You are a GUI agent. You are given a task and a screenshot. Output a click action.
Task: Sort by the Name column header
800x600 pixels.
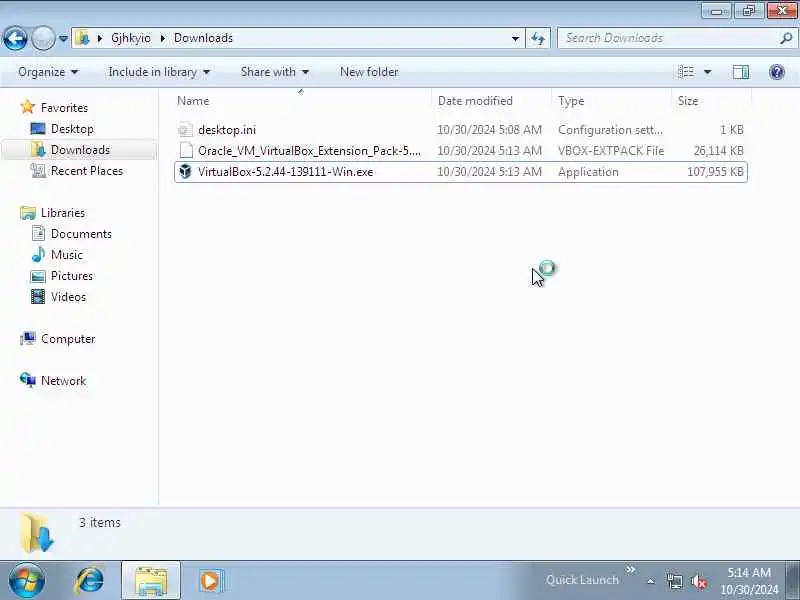click(x=302, y=101)
